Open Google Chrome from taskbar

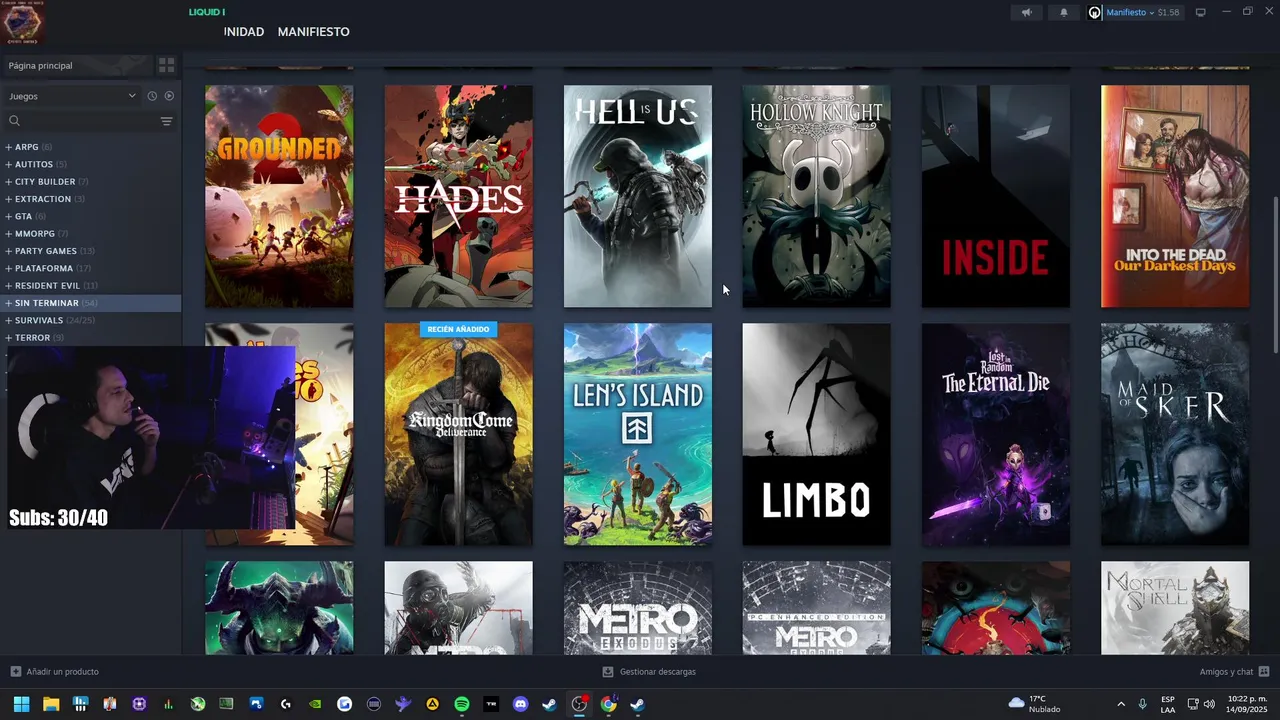(x=608, y=704)
